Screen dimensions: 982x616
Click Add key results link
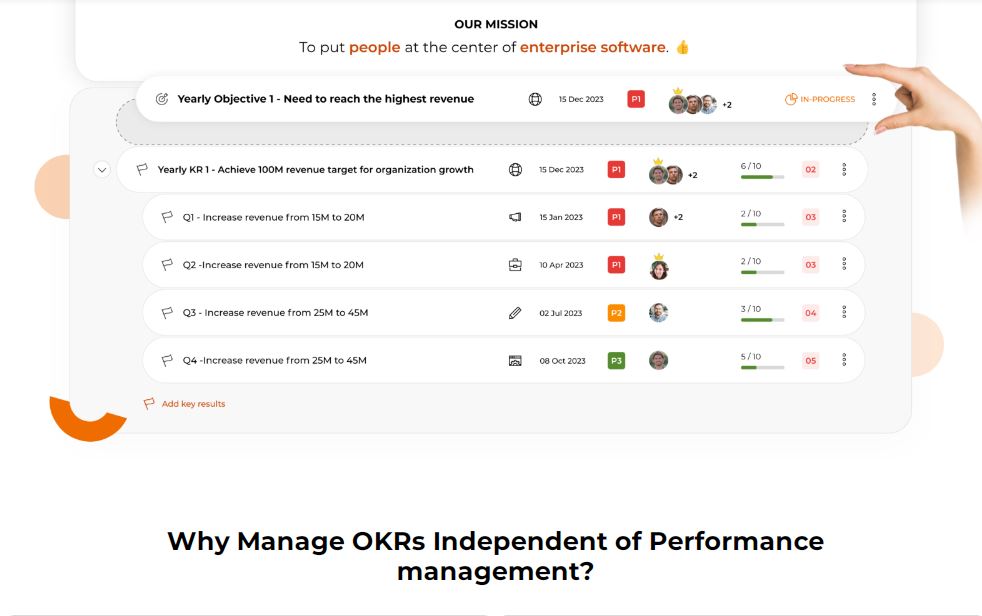point(193,404)
